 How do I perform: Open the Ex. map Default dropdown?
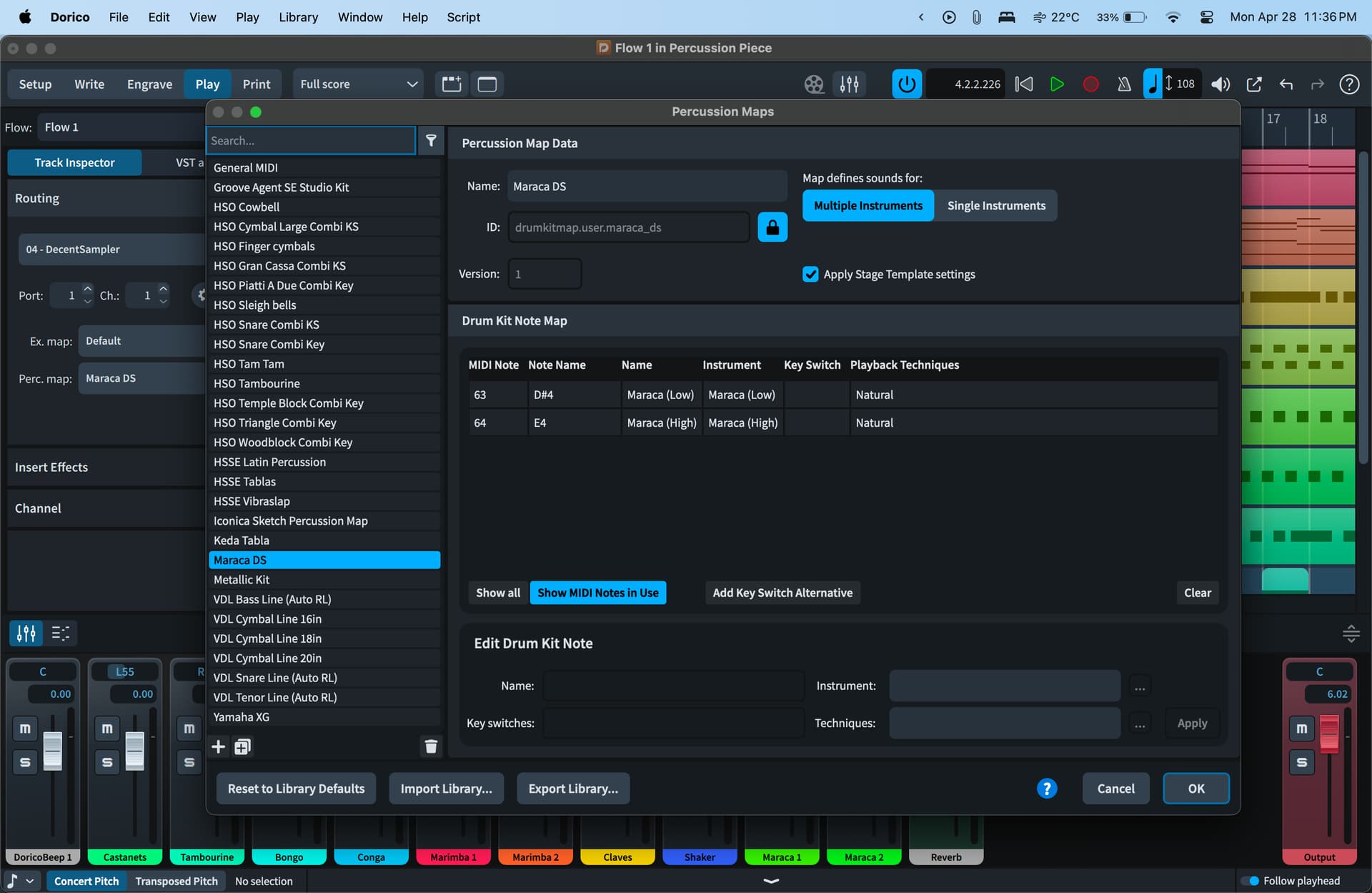click(x=142, y=341)
